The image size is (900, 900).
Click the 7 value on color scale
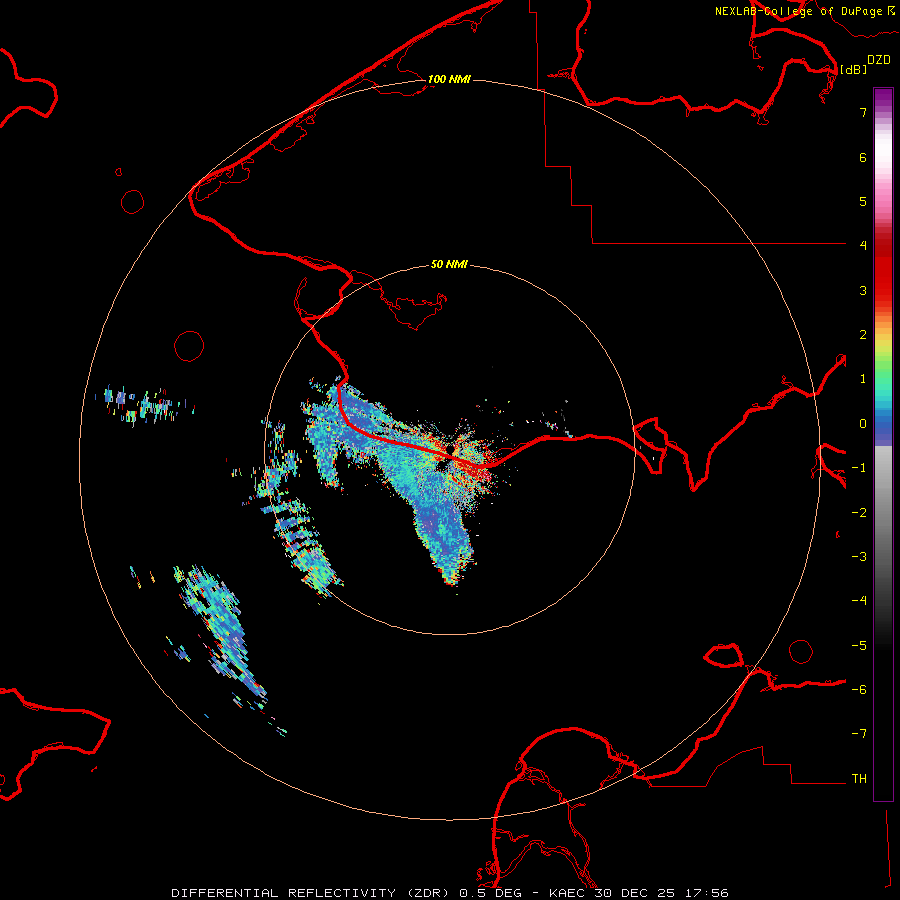coord(863,112)
